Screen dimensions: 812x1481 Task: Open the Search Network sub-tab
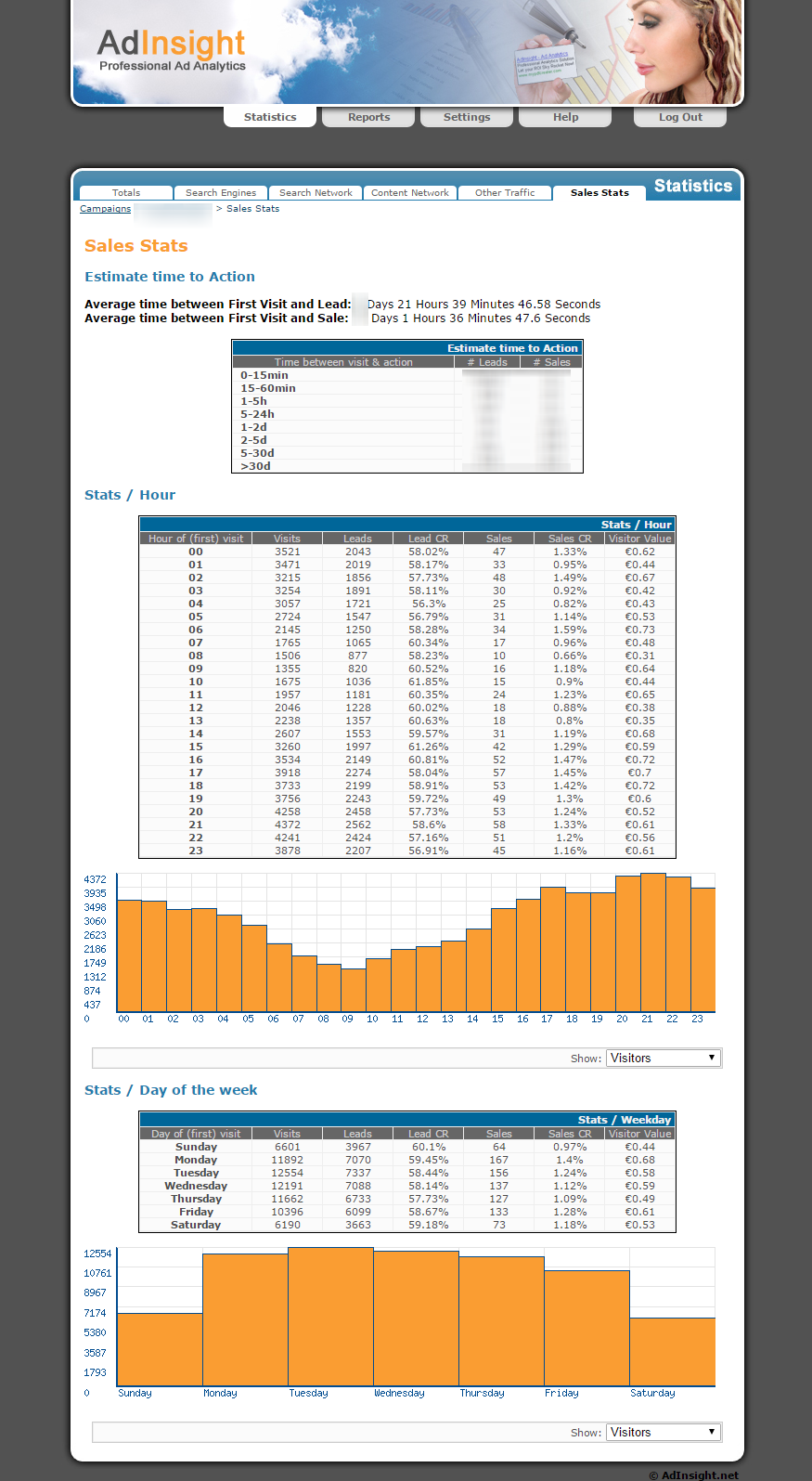pyautogui.click(x=316, y=193)
